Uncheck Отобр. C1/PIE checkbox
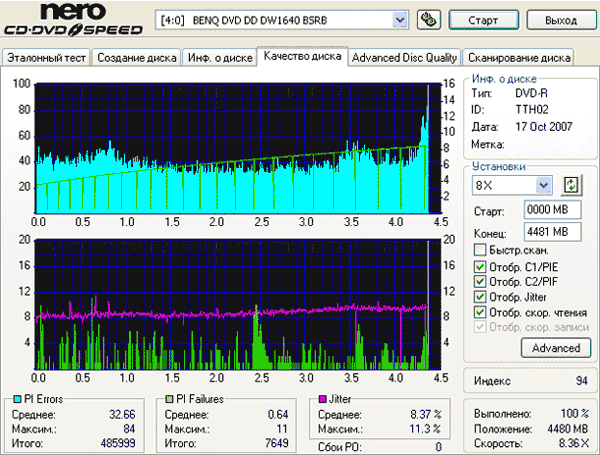The width and height of the screenshot is (600, 455). click(479, 266)
